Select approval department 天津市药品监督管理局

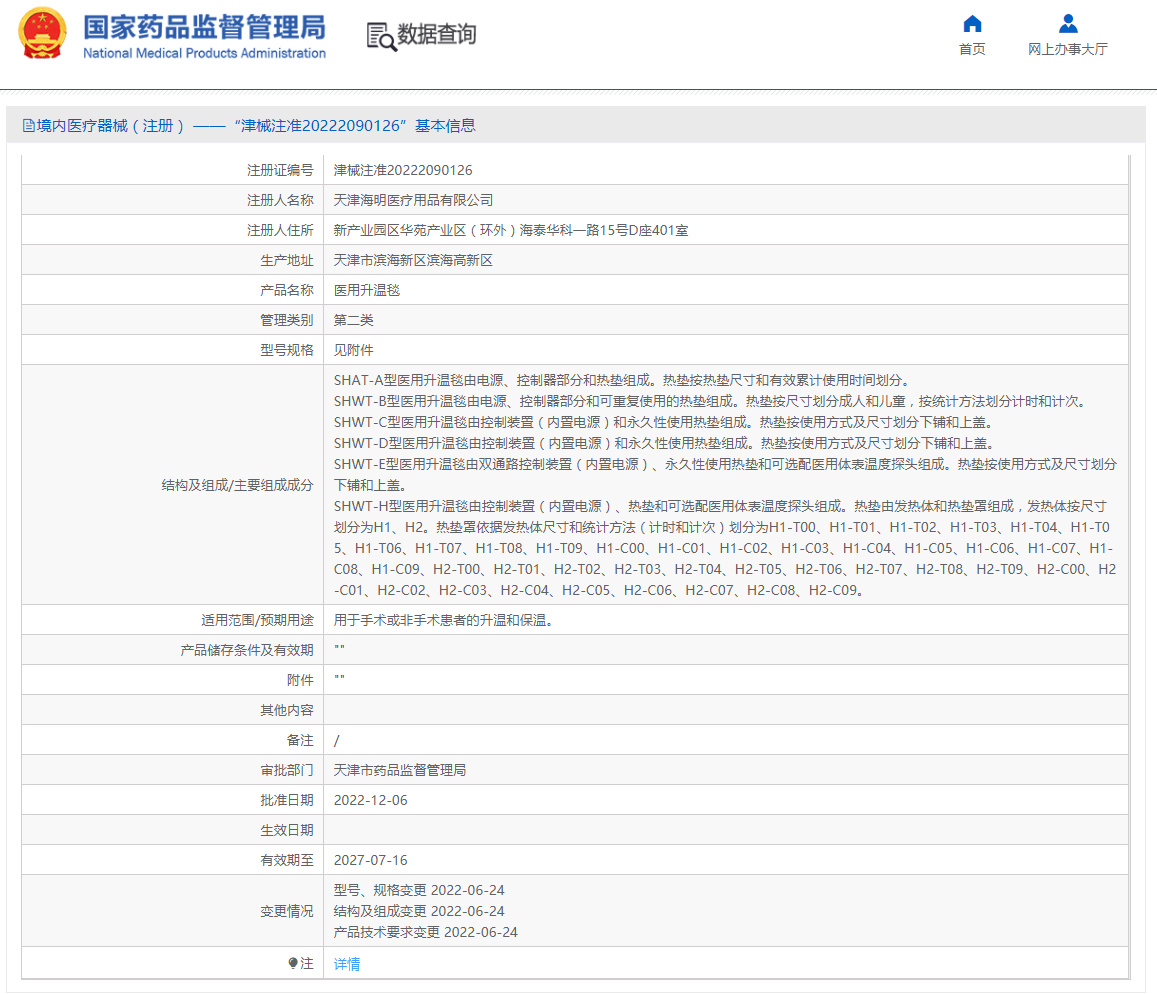click(x=400, y=770)
